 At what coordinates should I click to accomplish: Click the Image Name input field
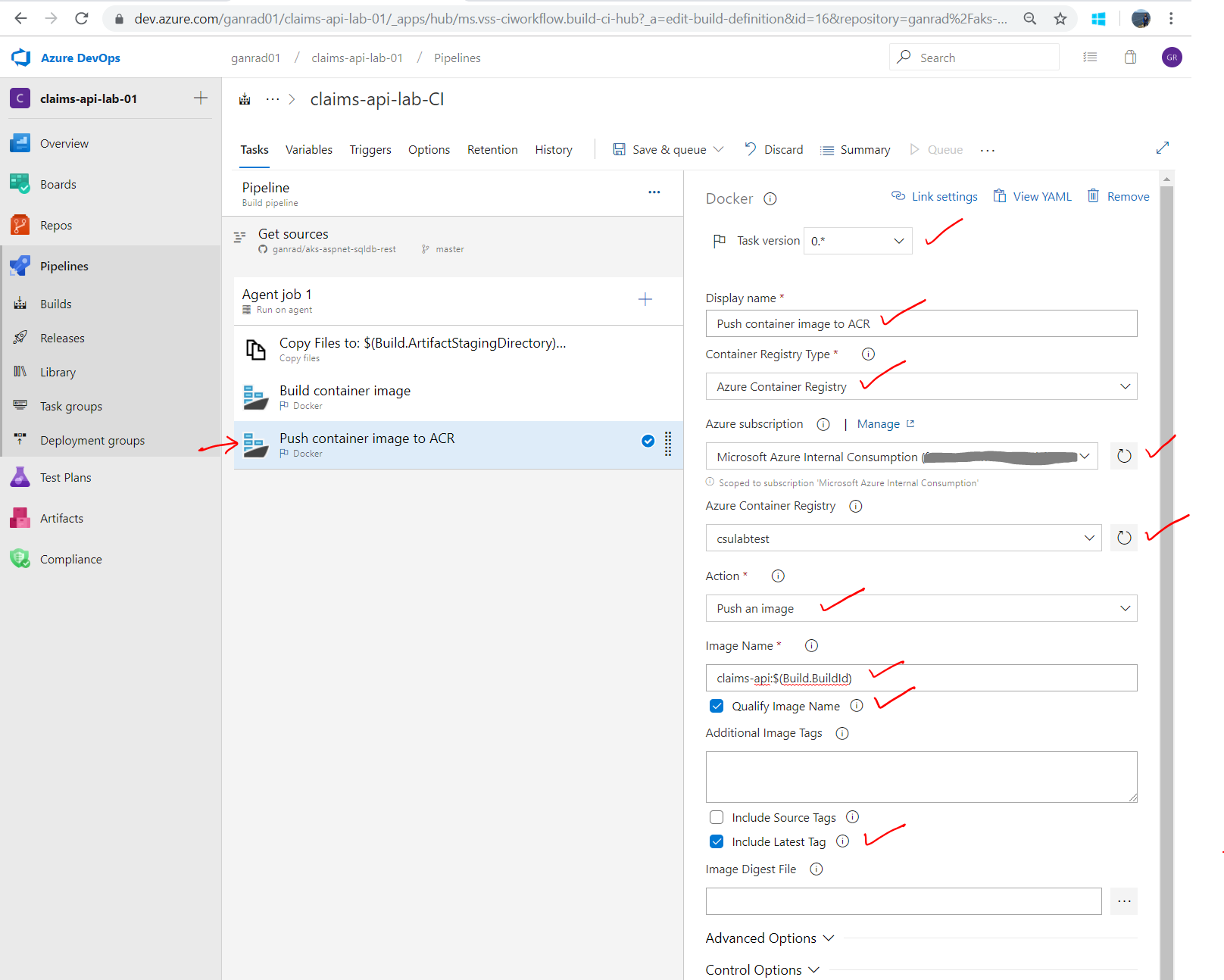coord(921,678)
